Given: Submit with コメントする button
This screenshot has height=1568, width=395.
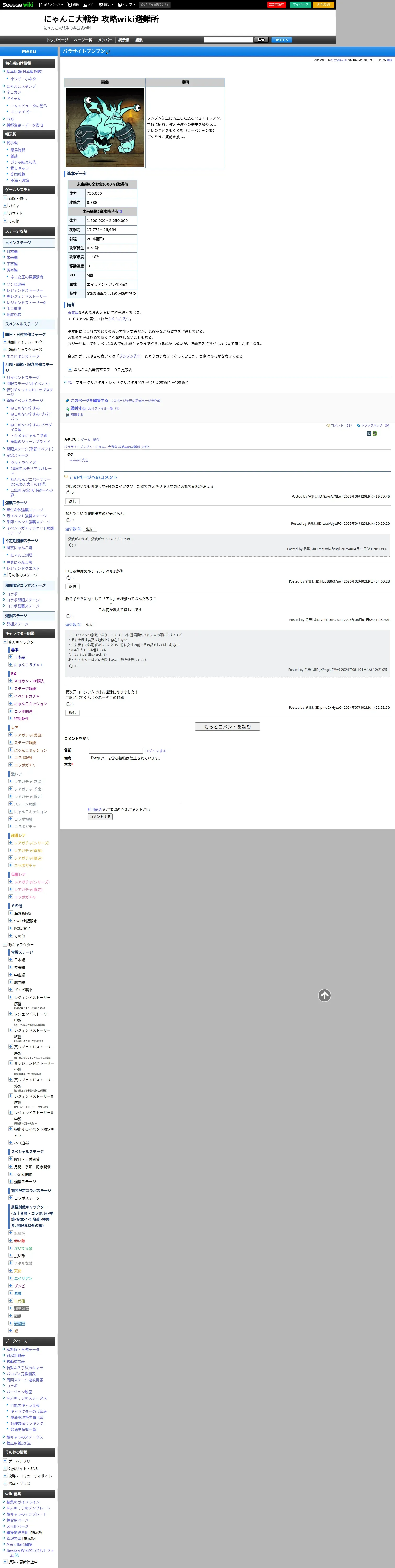Looking at the screenshot, I should click(100, 817).
